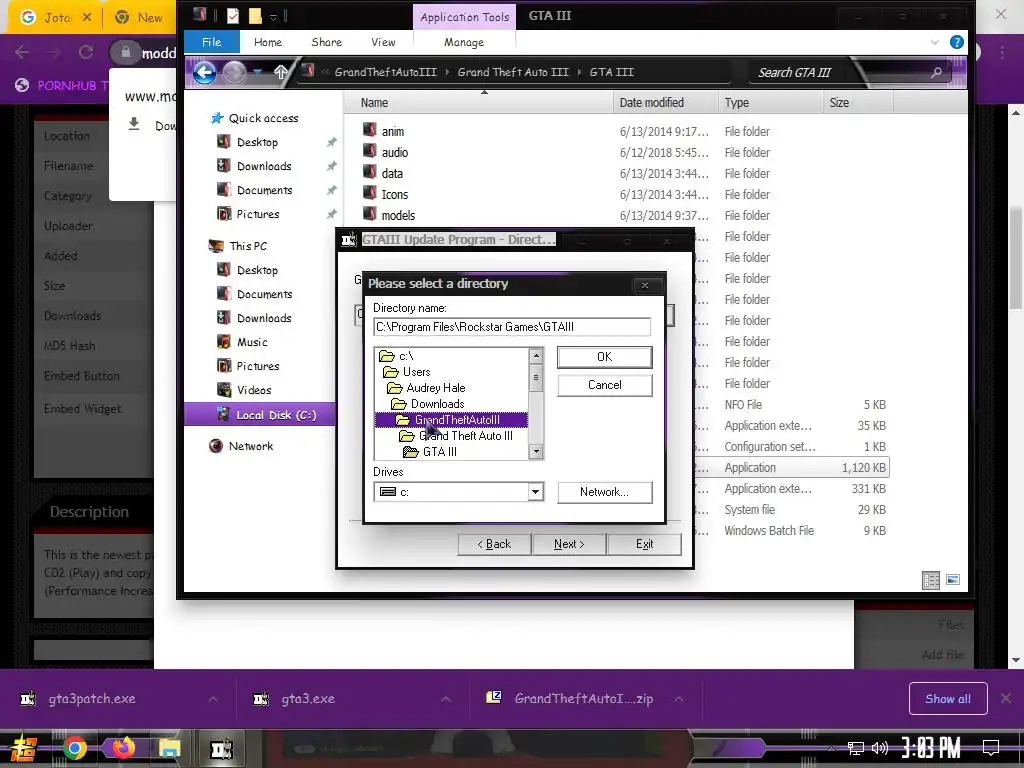The width and height of the screenshot is (1024, 768).
Task: Click Back in the update program
Action: point(494,544)
